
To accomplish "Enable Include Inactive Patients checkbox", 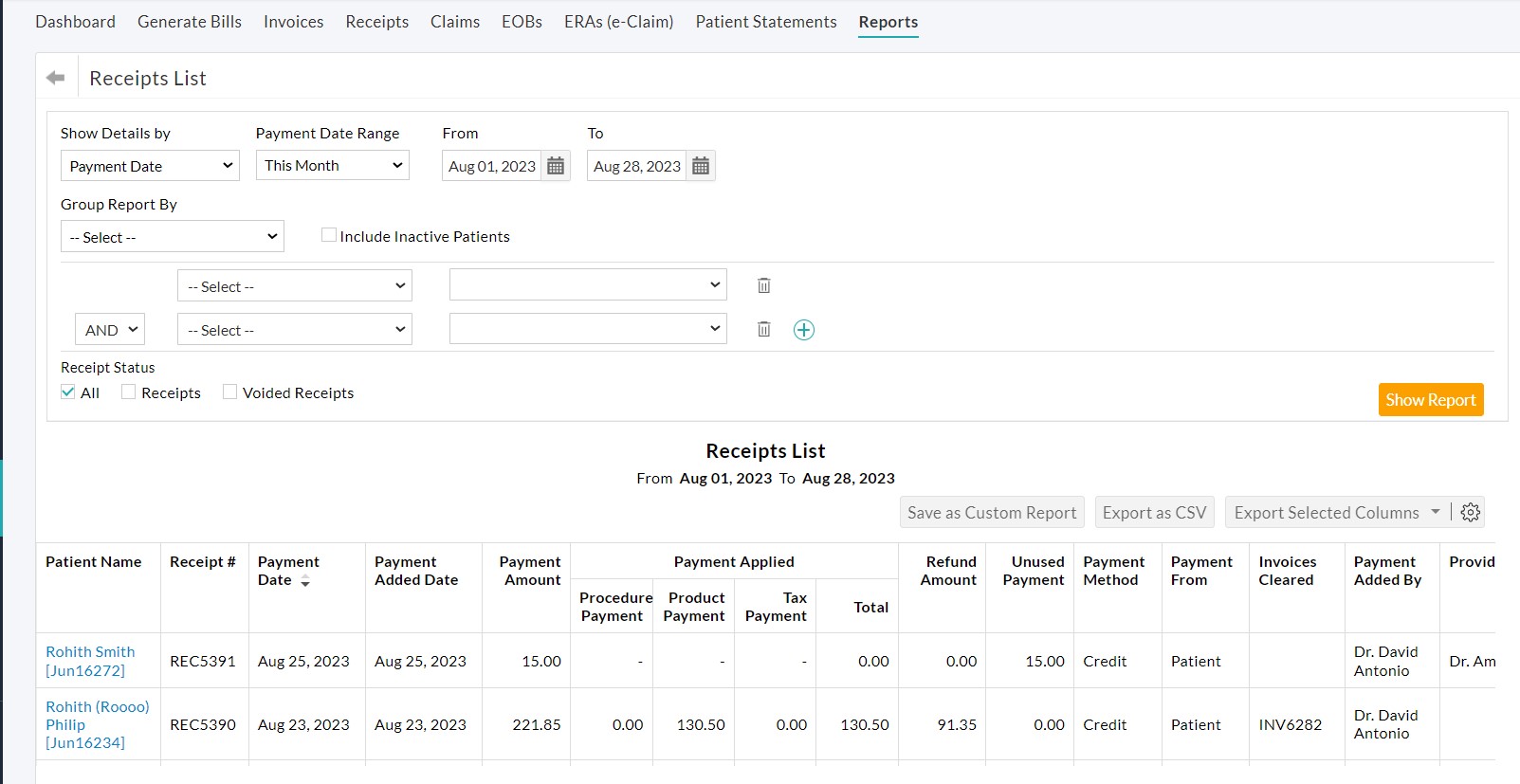I will [x=329, y=235].
